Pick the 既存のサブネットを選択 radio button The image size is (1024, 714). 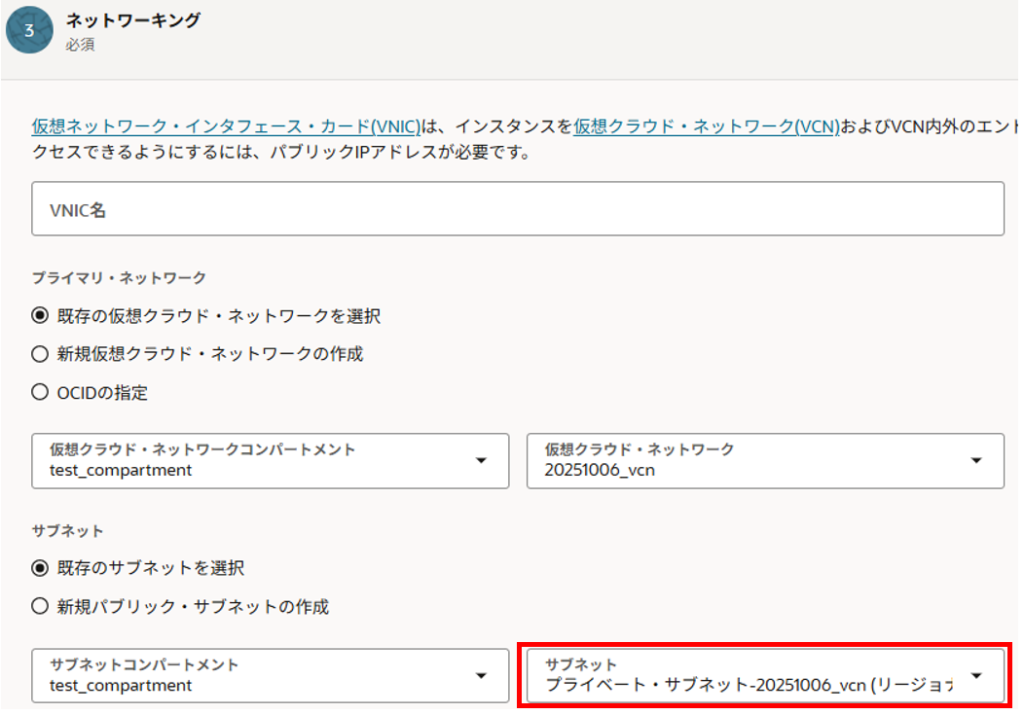tap(40, 568)
